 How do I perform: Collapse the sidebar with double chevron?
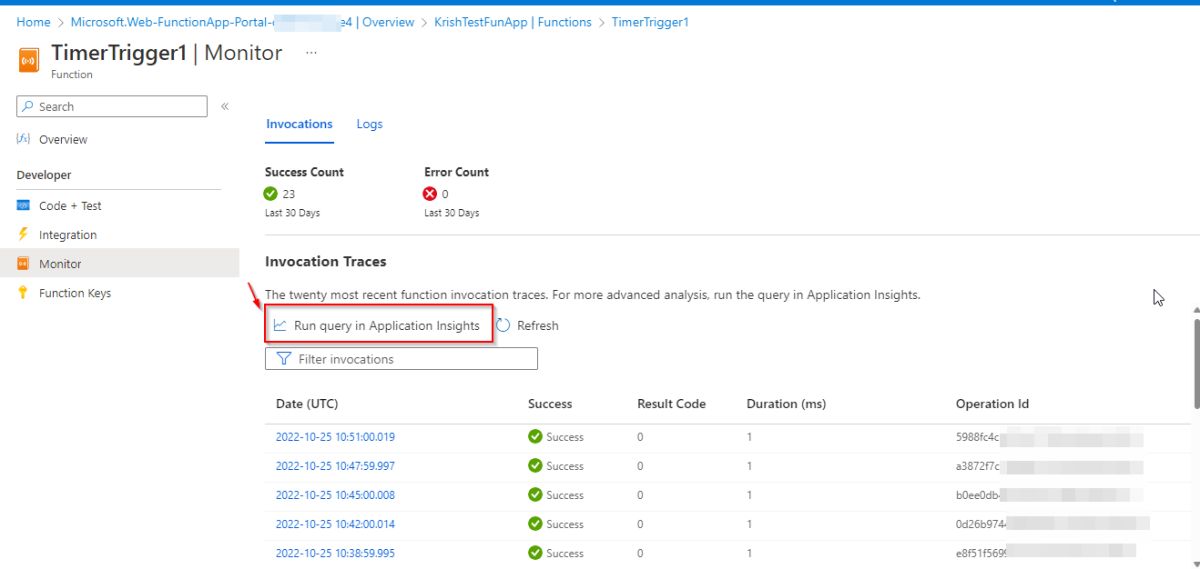[225, 106]
